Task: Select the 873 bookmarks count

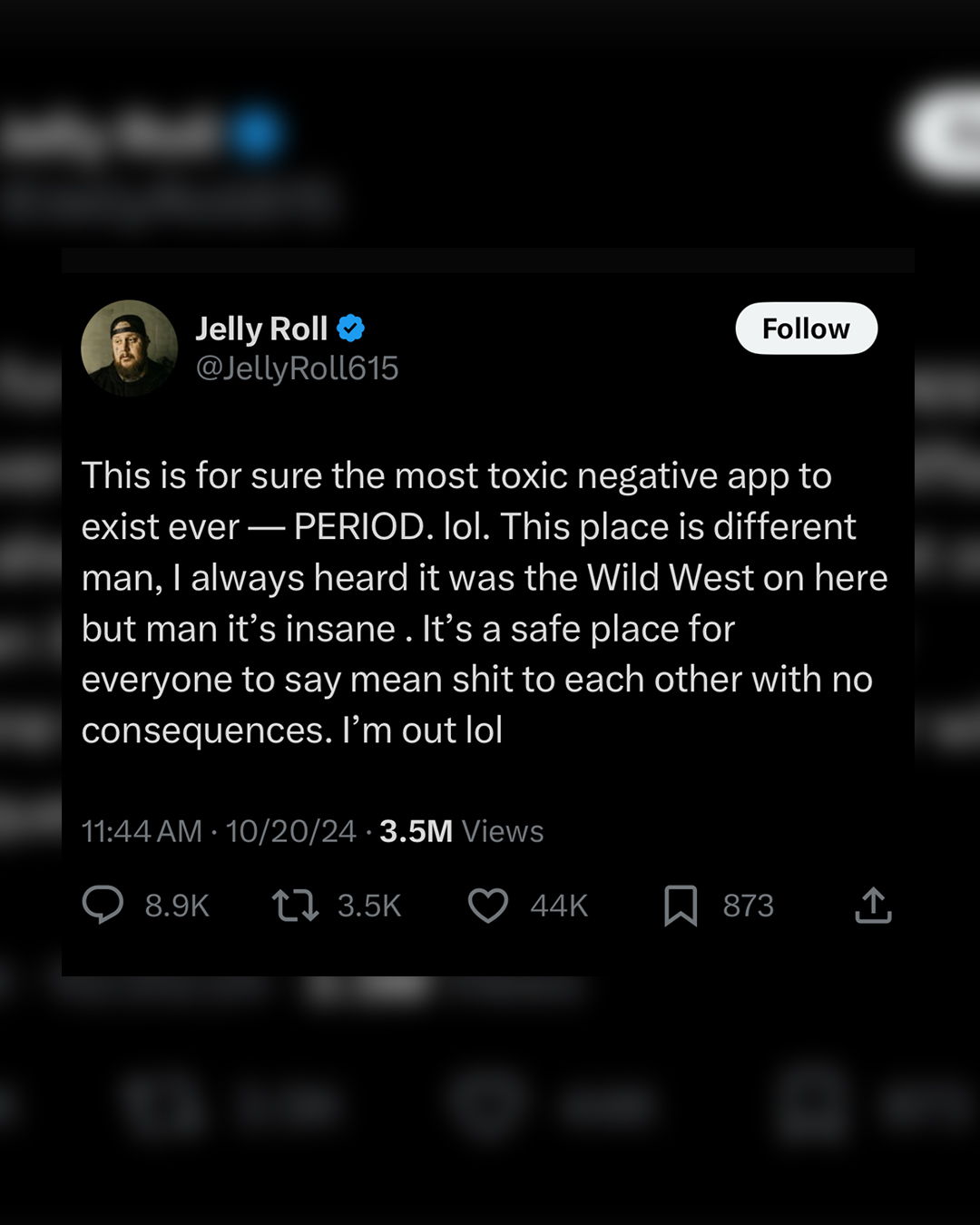Action: pos(749,906)
